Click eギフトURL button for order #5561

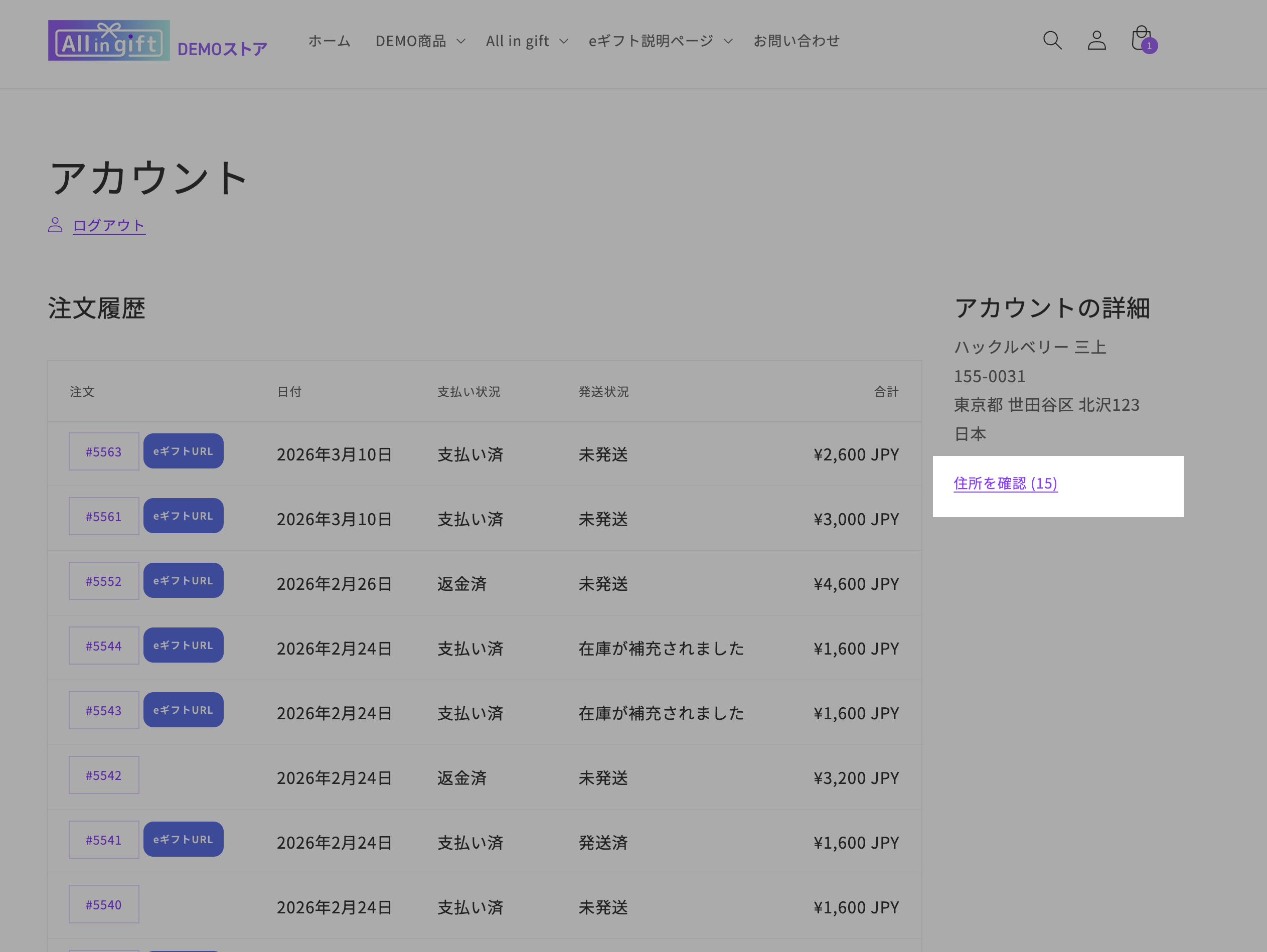tap(183, 516)
